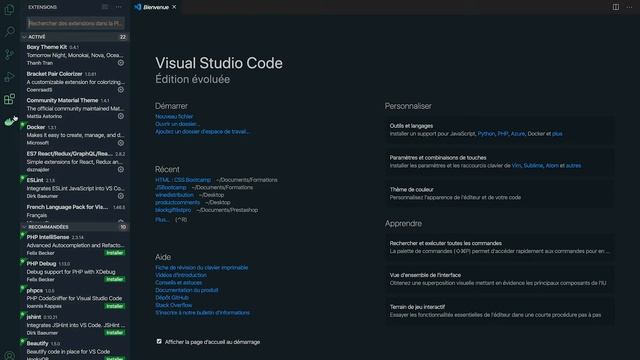Open gear menu for ES7 React extension
The image size is (640, 360).
pos(121,169)
